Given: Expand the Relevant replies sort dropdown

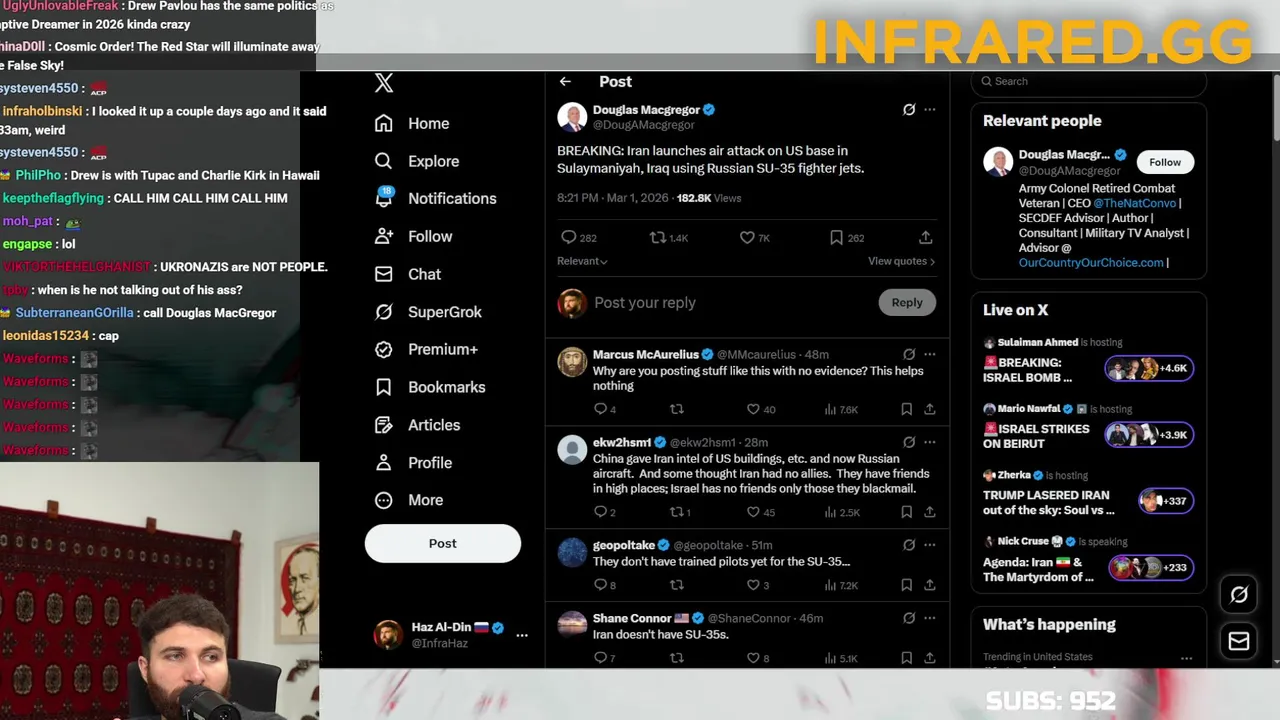Looking at the screenshot, I should click(582, 261).
